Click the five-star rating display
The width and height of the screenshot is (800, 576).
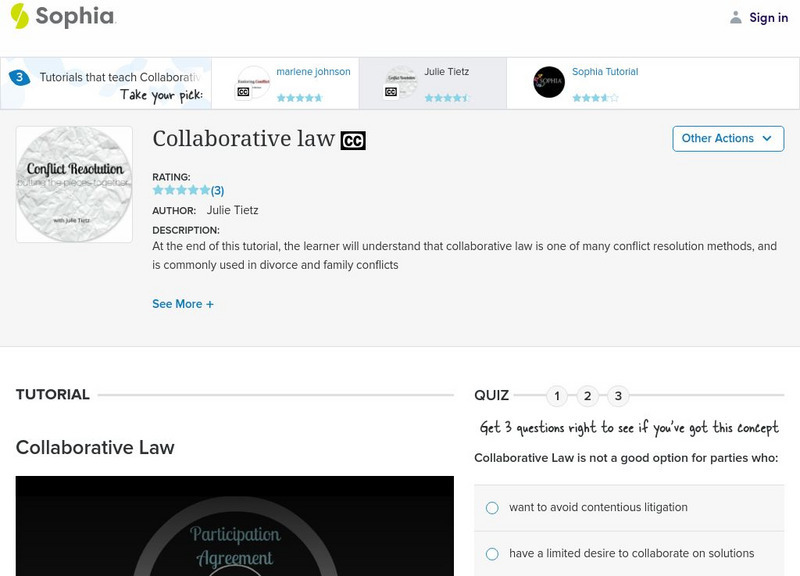click(180, 188)
